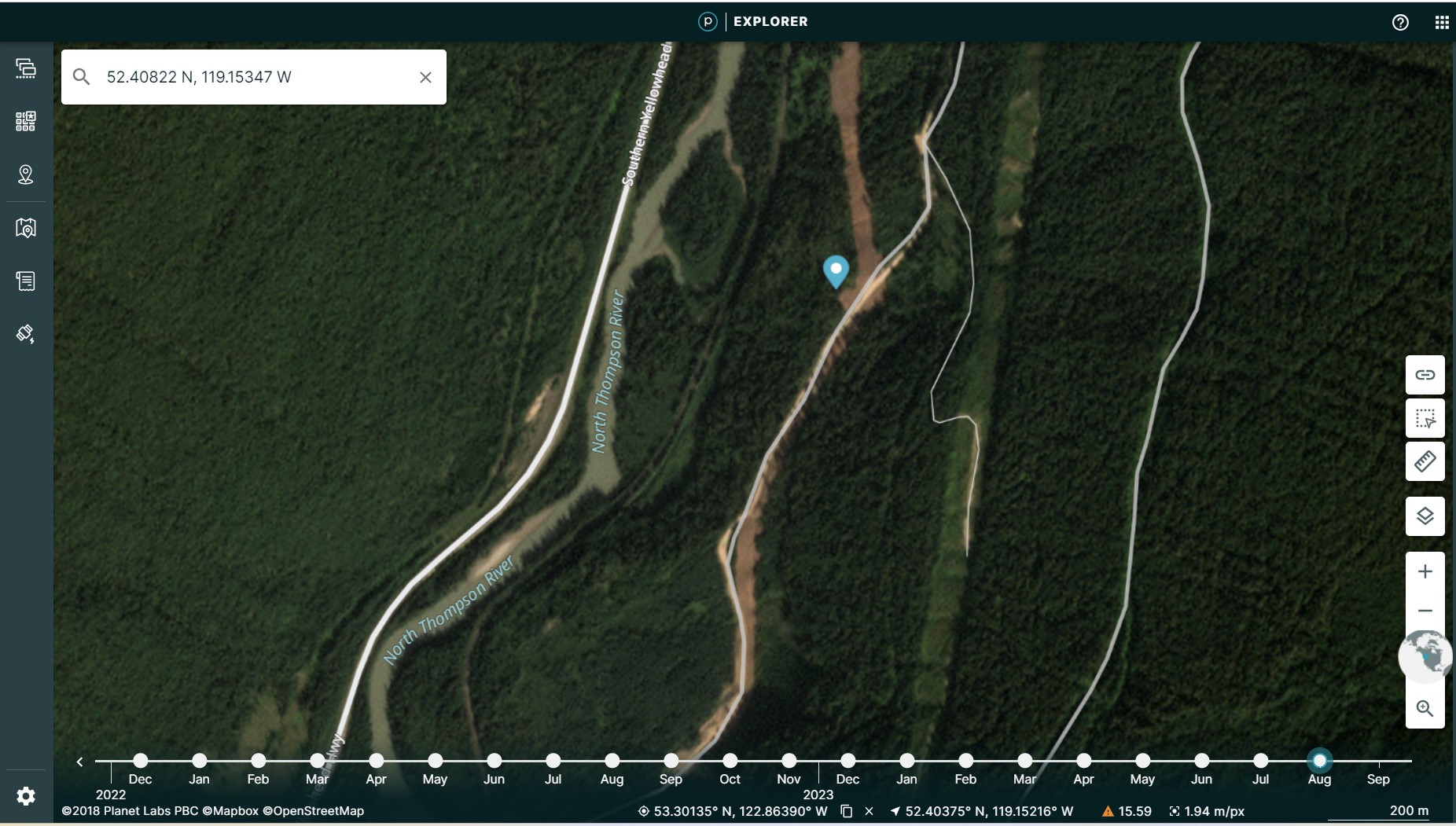Select first Jun timeline marker
This screenshot has width=1456, height=826.
click(494, 761)
